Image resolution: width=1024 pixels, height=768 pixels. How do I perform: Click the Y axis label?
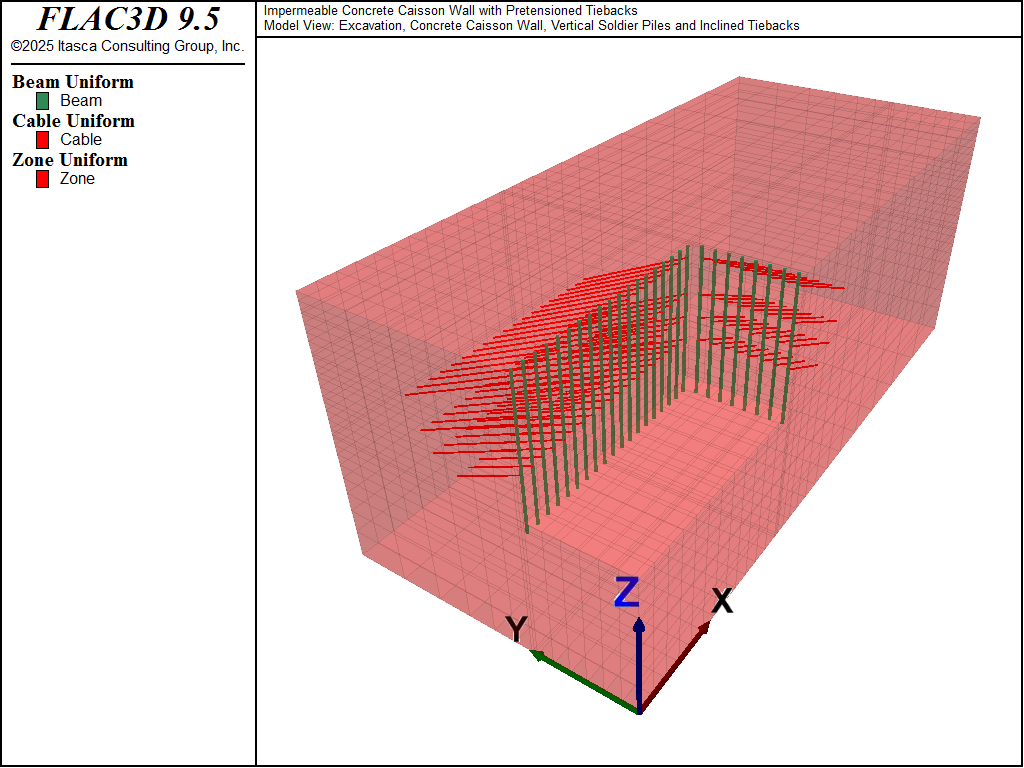(517, 630)
